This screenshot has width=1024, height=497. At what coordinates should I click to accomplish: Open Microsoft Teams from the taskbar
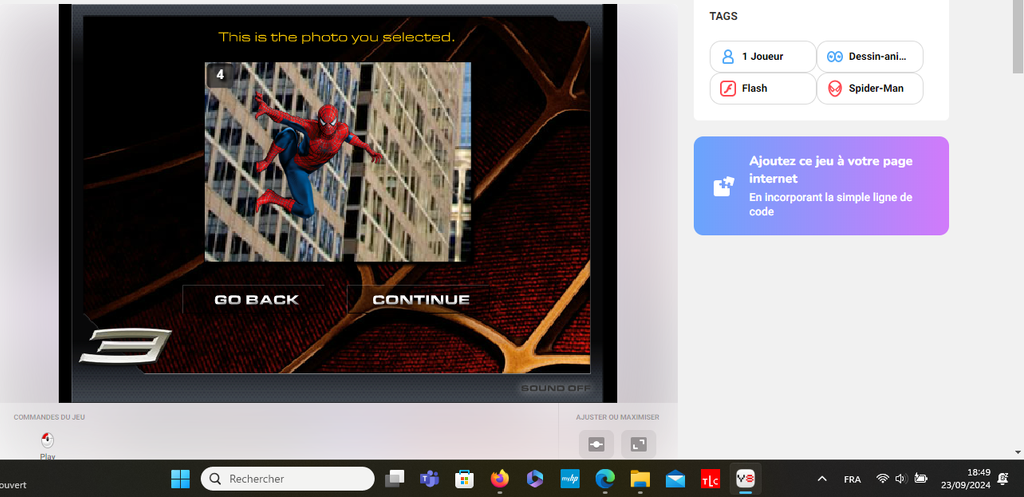pyautogui.click(x=429, y=479)
